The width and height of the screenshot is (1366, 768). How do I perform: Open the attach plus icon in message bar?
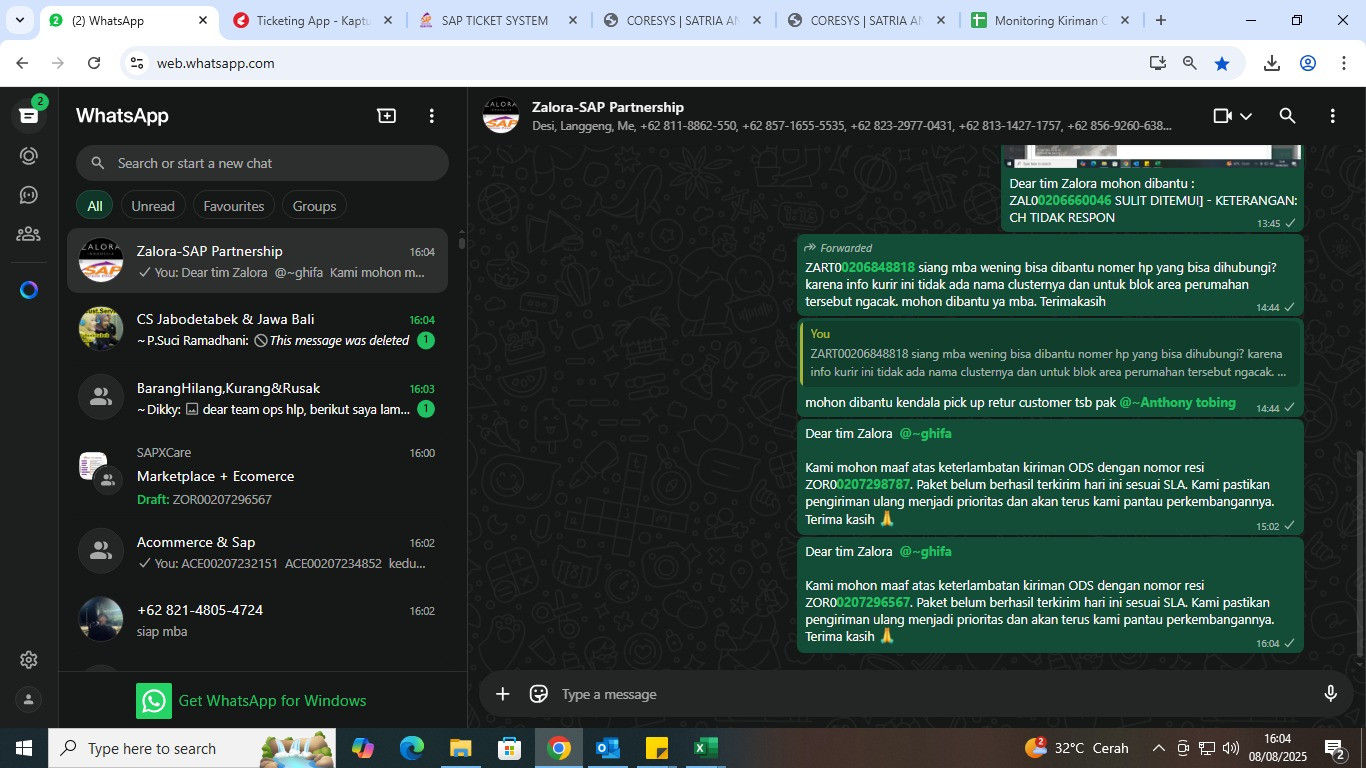(502, 694)
